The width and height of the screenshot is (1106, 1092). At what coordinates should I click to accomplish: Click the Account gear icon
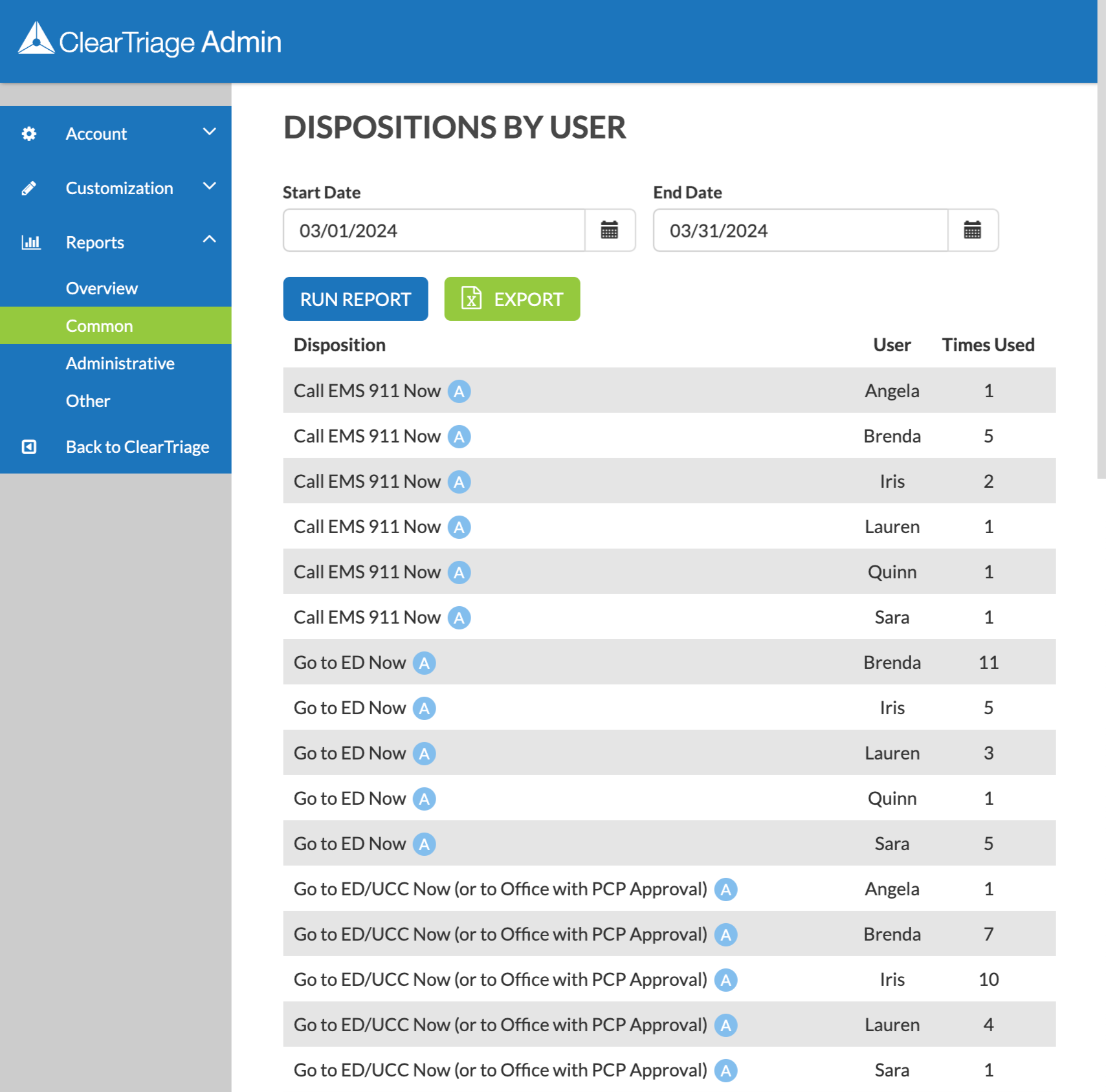pos(29,134)
